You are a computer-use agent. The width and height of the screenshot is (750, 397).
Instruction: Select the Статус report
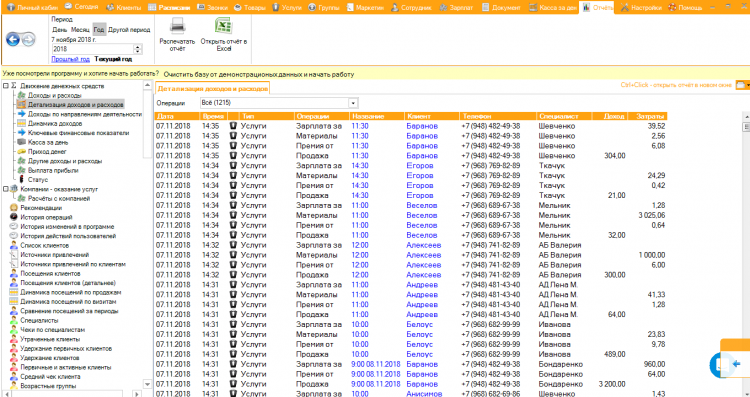[x=38, y=179]
